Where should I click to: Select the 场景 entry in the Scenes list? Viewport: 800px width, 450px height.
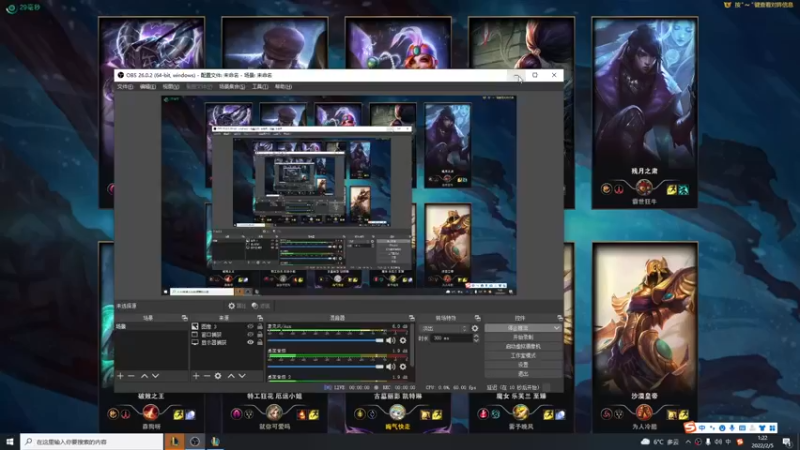click(152, 327)
